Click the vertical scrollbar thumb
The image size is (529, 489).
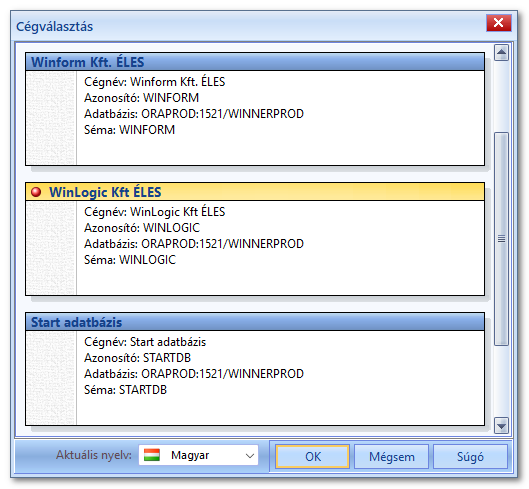point(501,239)
